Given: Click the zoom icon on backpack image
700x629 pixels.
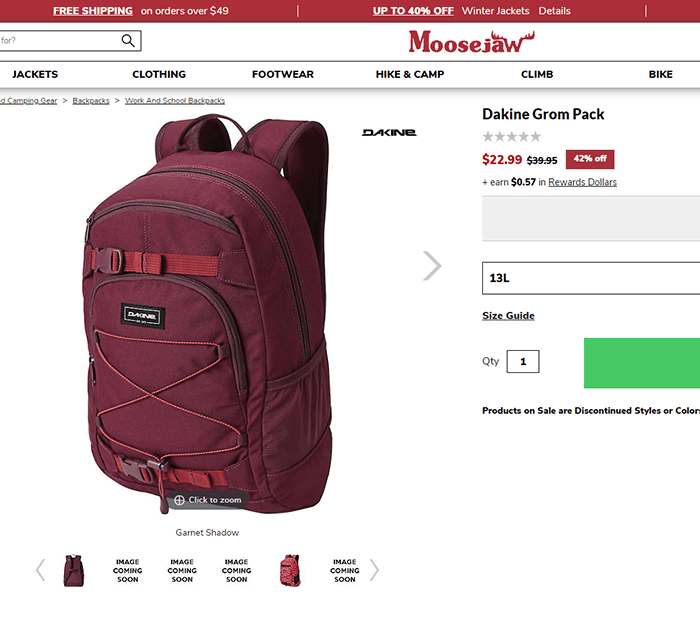Looking at the screenshot, I should (179, 500).
